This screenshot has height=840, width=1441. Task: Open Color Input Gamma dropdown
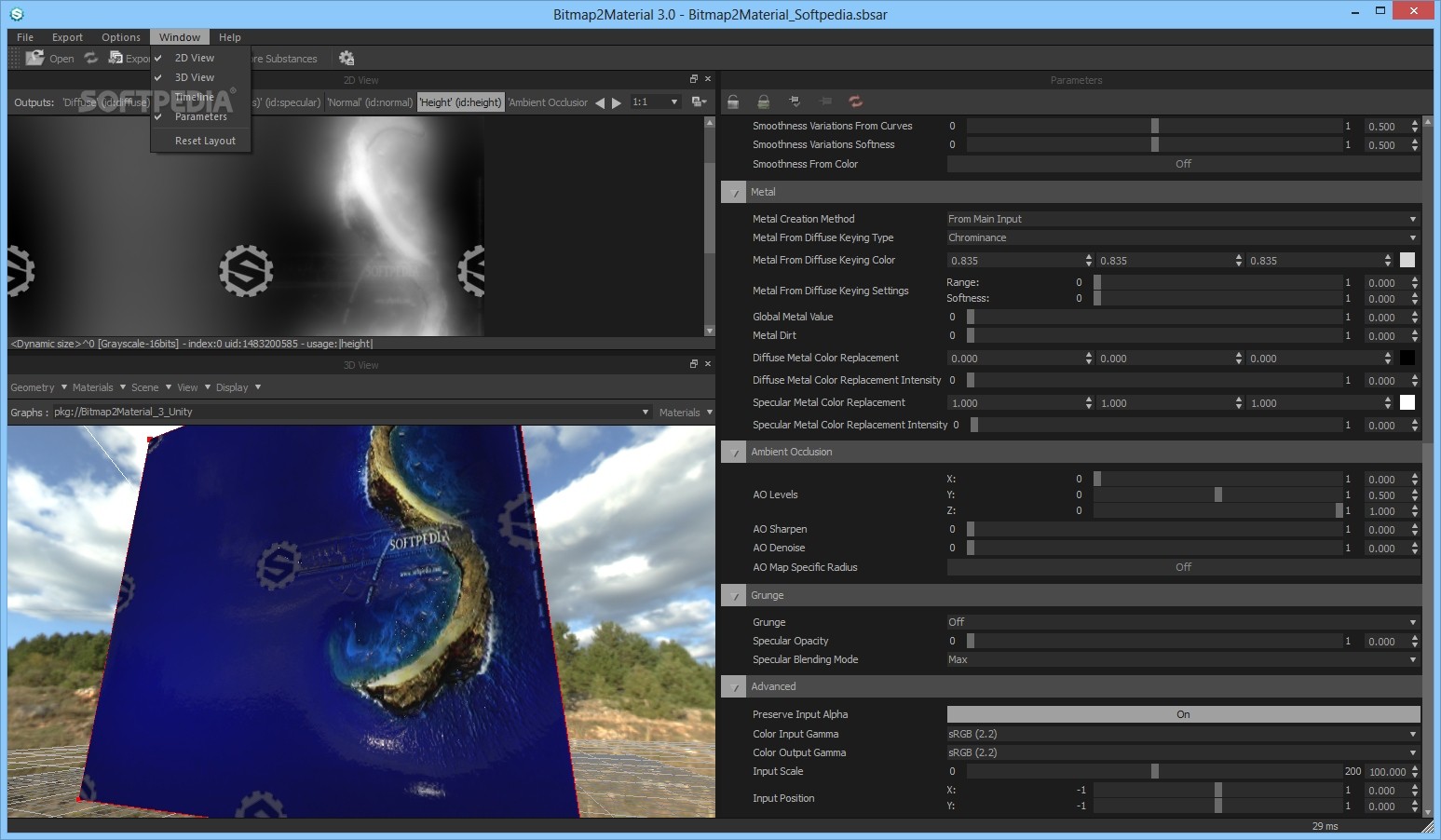pyautogui.click(x=1183, y=734)
